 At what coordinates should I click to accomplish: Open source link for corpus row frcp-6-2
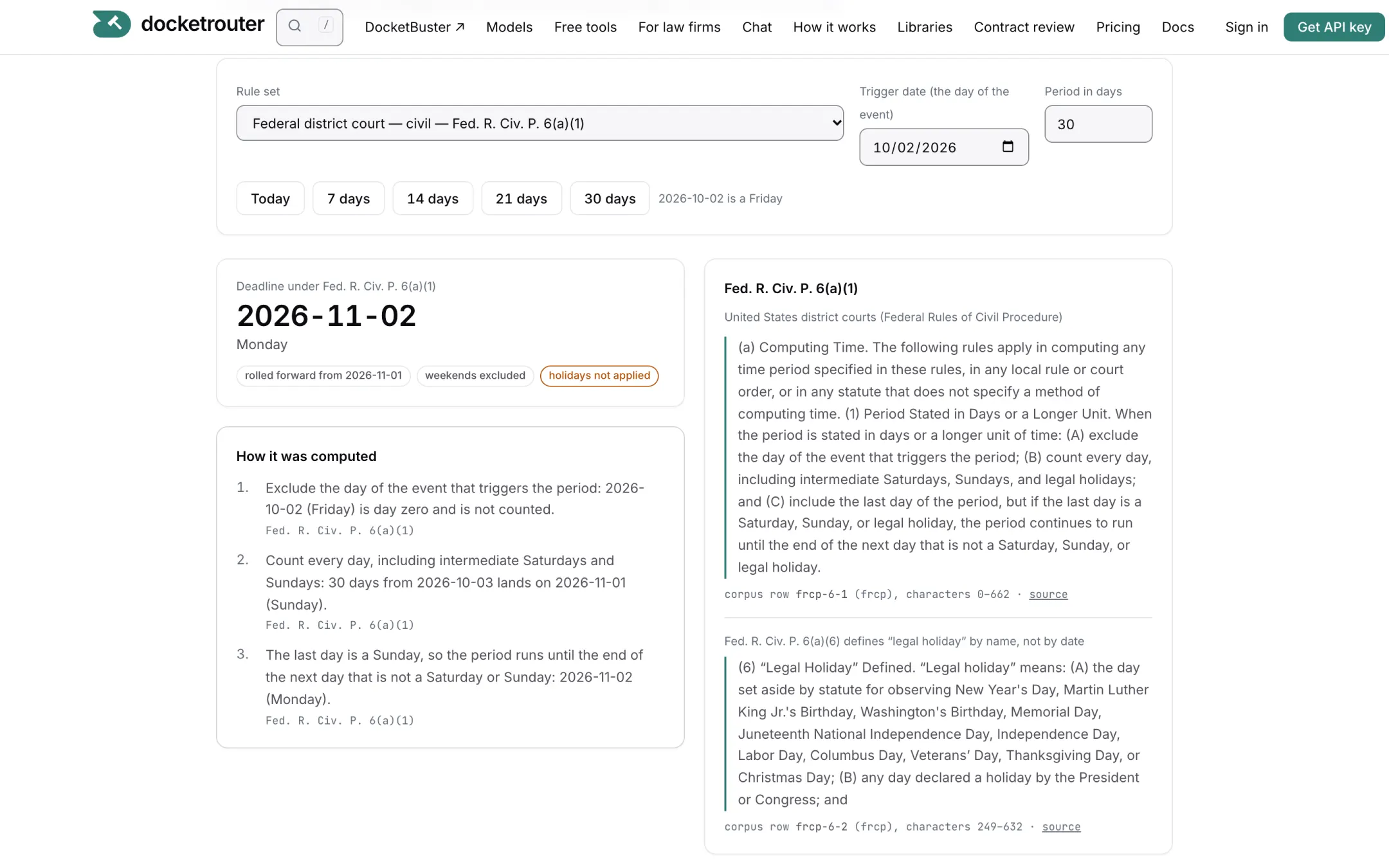[1061, 827]
